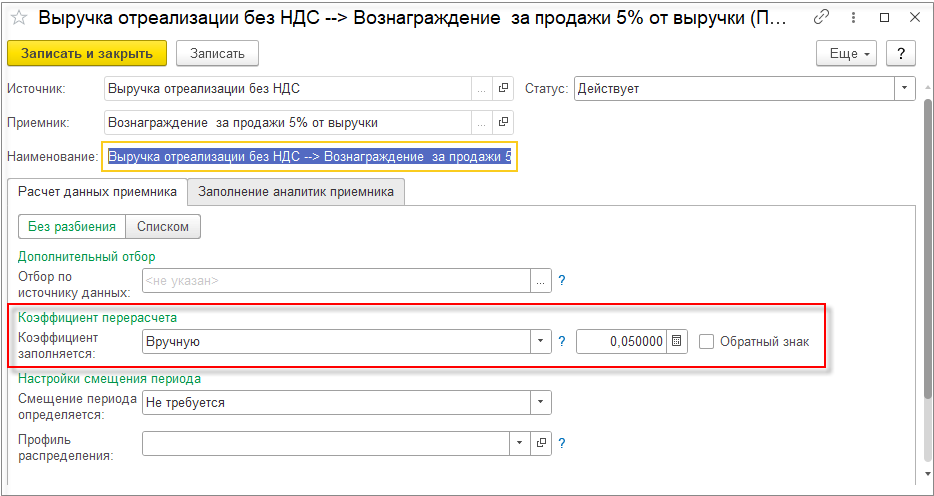Open the title bar more-options menu
The height and width of the screenshot is (496, 934).
853,17
